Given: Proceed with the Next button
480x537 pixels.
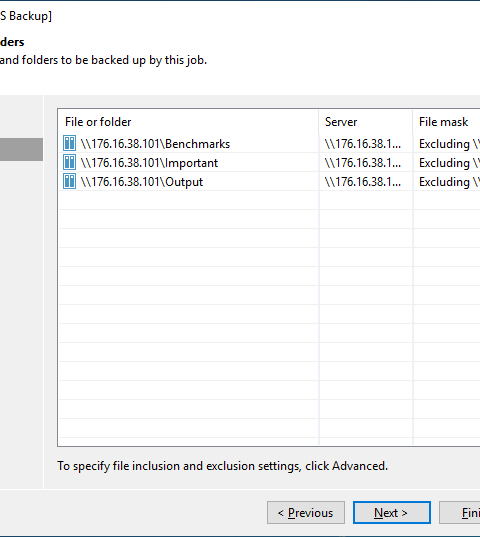Looking at the screenshot, I should point(392,513).
